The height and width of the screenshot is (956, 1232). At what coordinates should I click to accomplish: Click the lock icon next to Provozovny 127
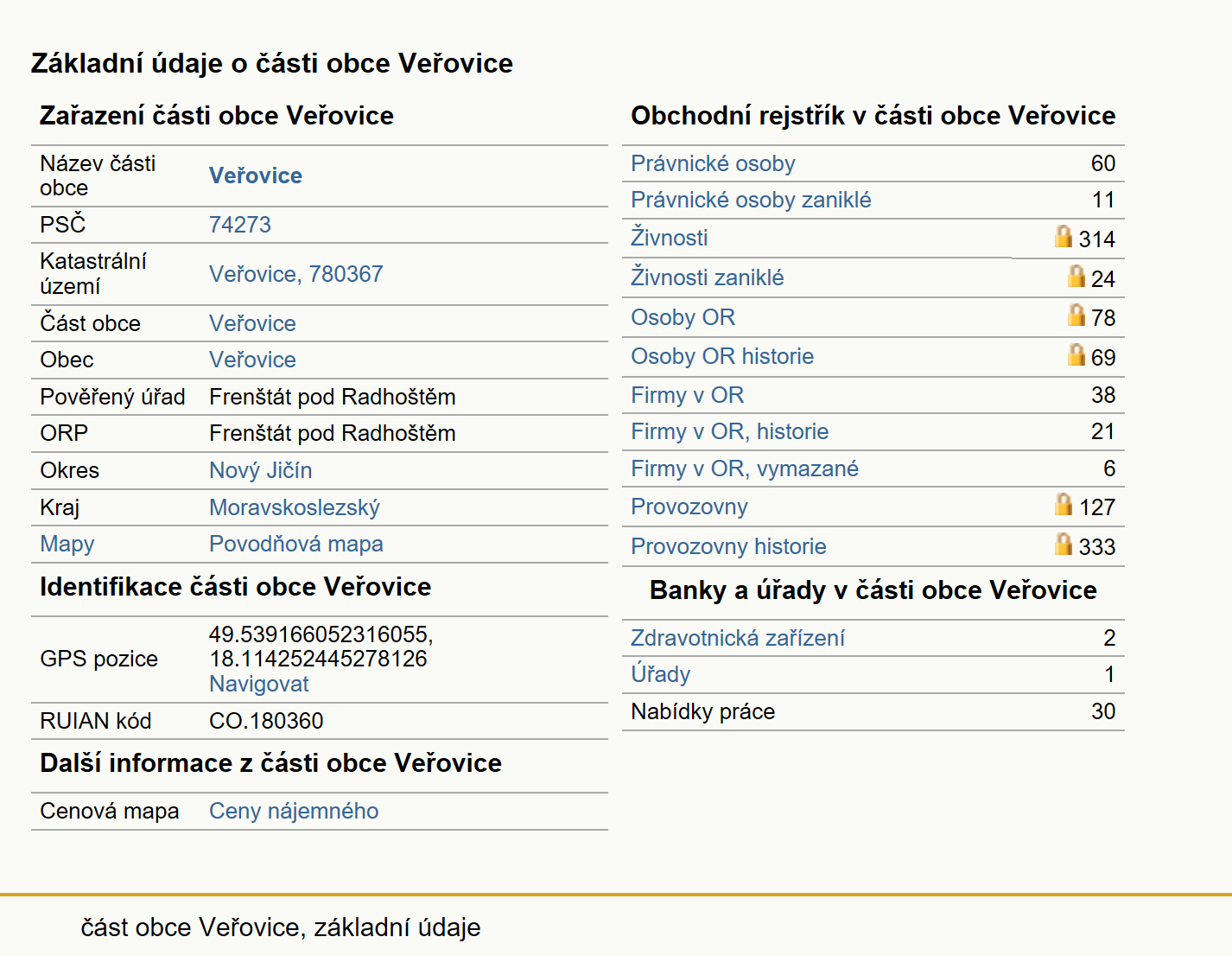click(1064, 504)
